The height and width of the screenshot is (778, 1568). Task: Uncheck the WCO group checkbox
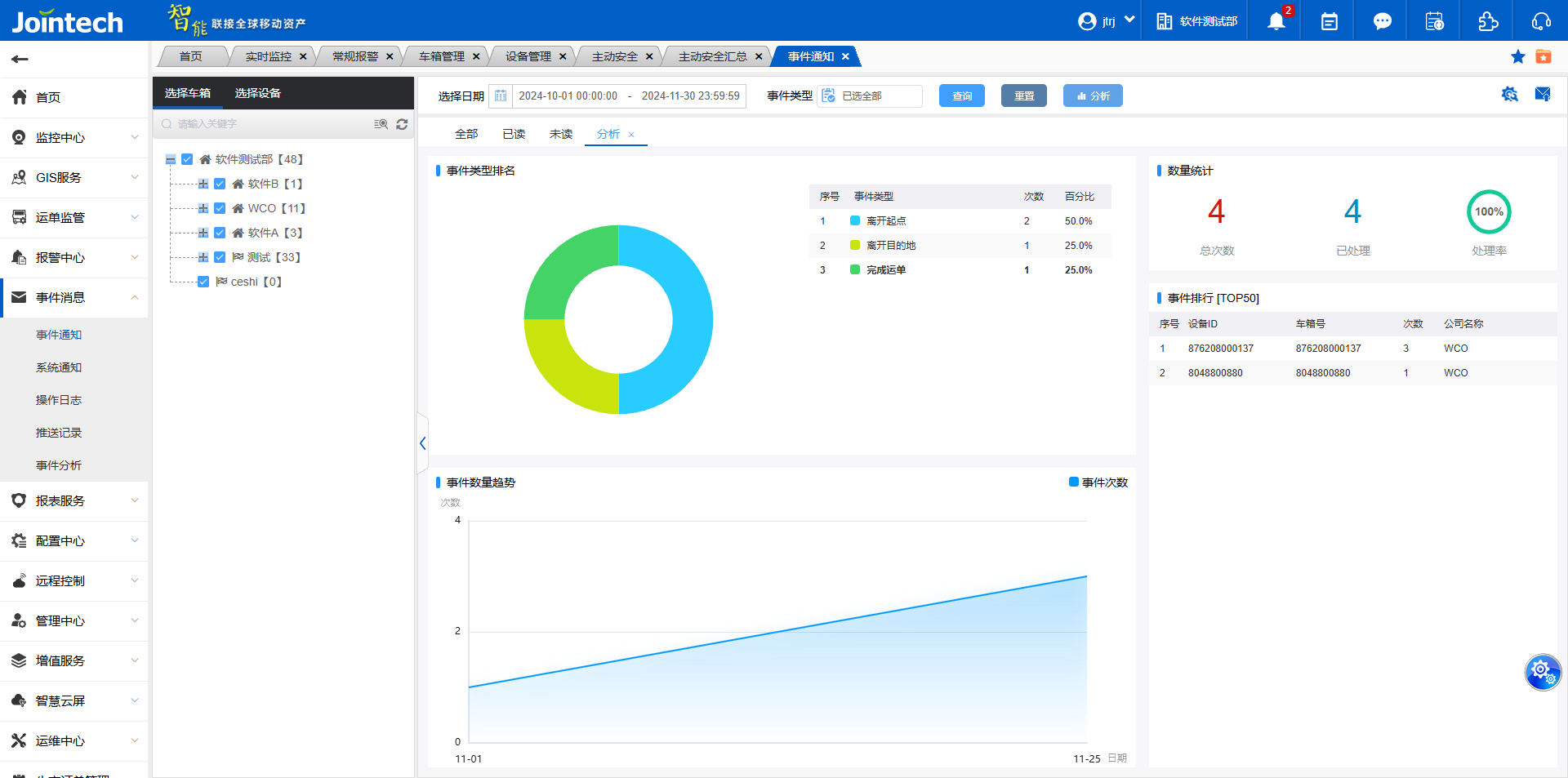click(220, 208)
